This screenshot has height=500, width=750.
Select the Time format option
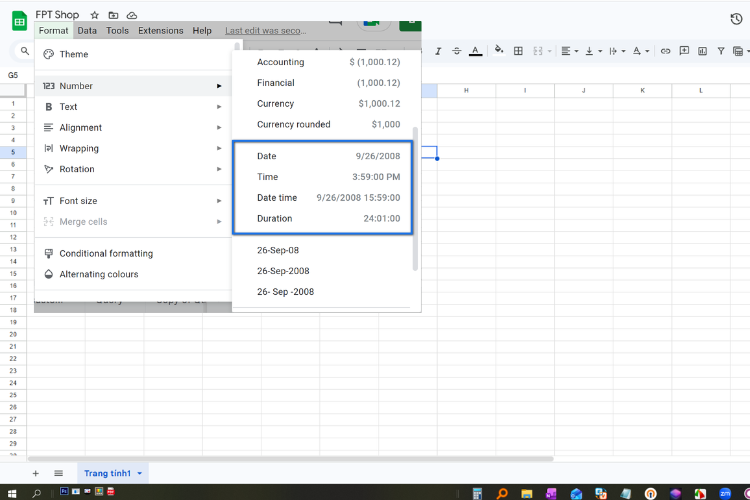326,177
